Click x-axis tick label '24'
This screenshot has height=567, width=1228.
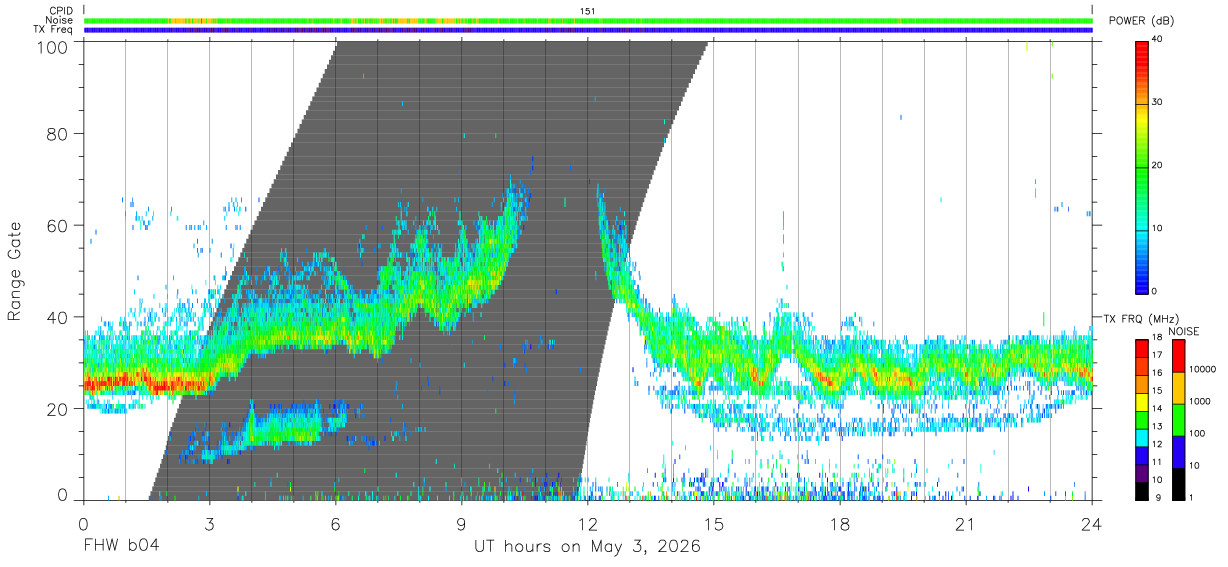tap(1091, 523)
